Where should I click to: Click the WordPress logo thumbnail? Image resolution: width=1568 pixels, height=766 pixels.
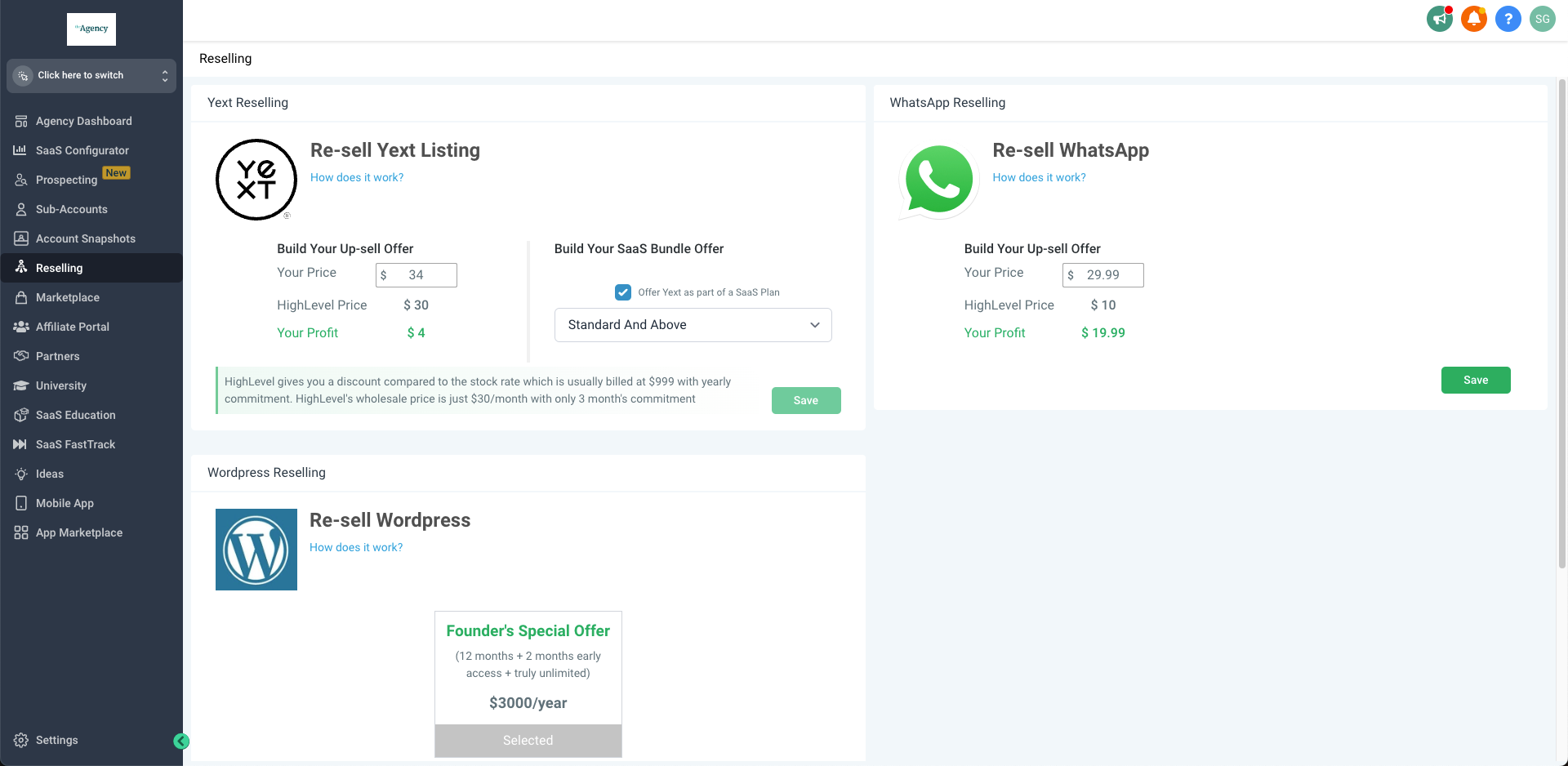coord(256,550)
